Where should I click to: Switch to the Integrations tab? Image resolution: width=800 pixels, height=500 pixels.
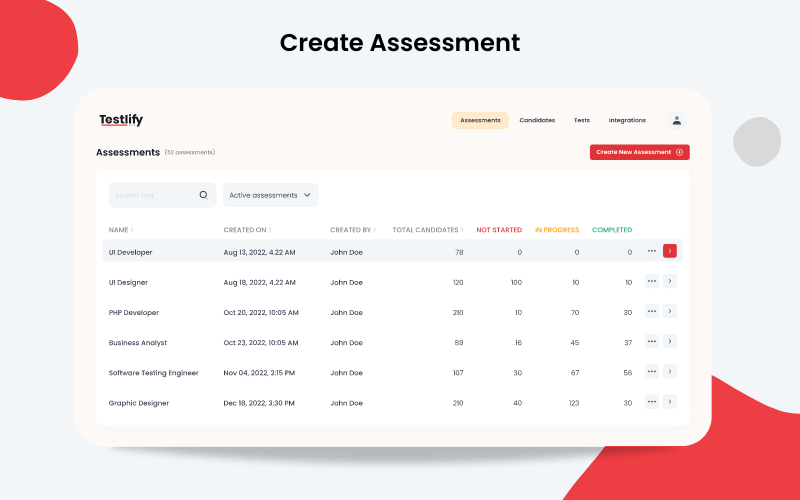(627, 120)
